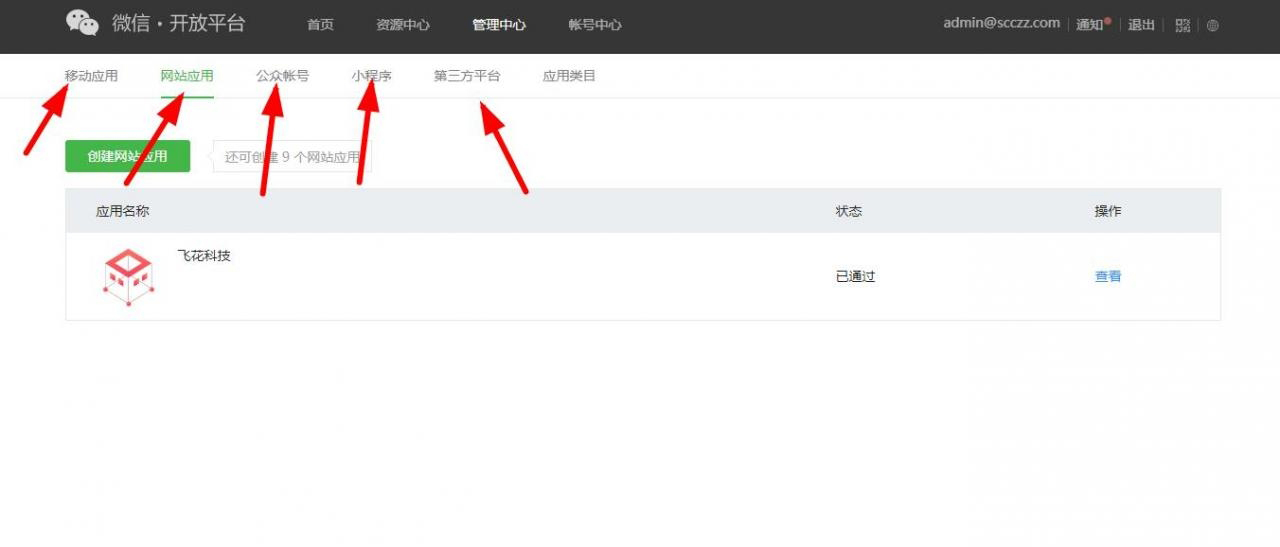The width and height of the screenshot is (1280, 547).
Task: Select the 网站应用 tab
Action: click(187, 76)
